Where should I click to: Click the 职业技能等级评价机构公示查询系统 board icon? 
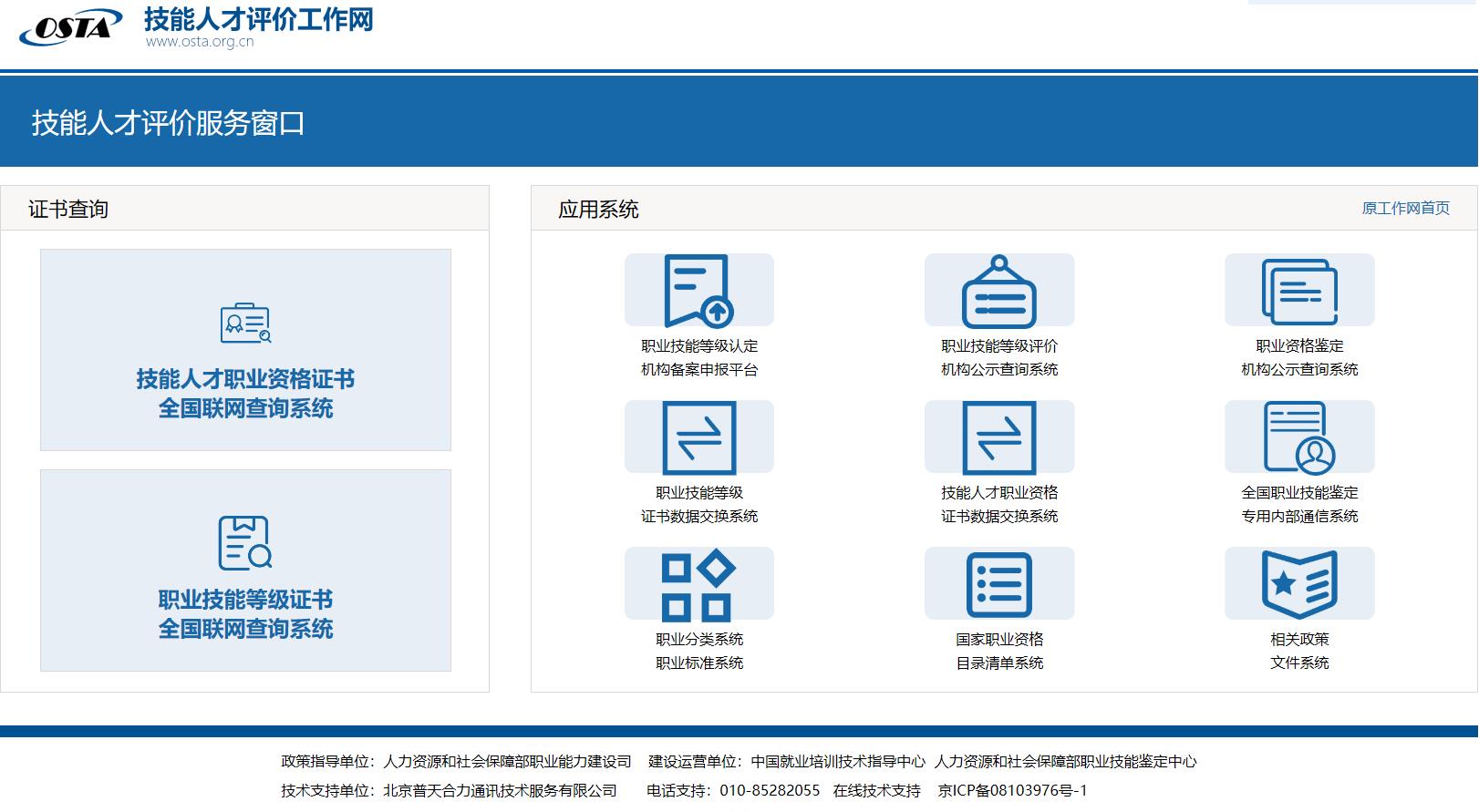click(999, 291)
